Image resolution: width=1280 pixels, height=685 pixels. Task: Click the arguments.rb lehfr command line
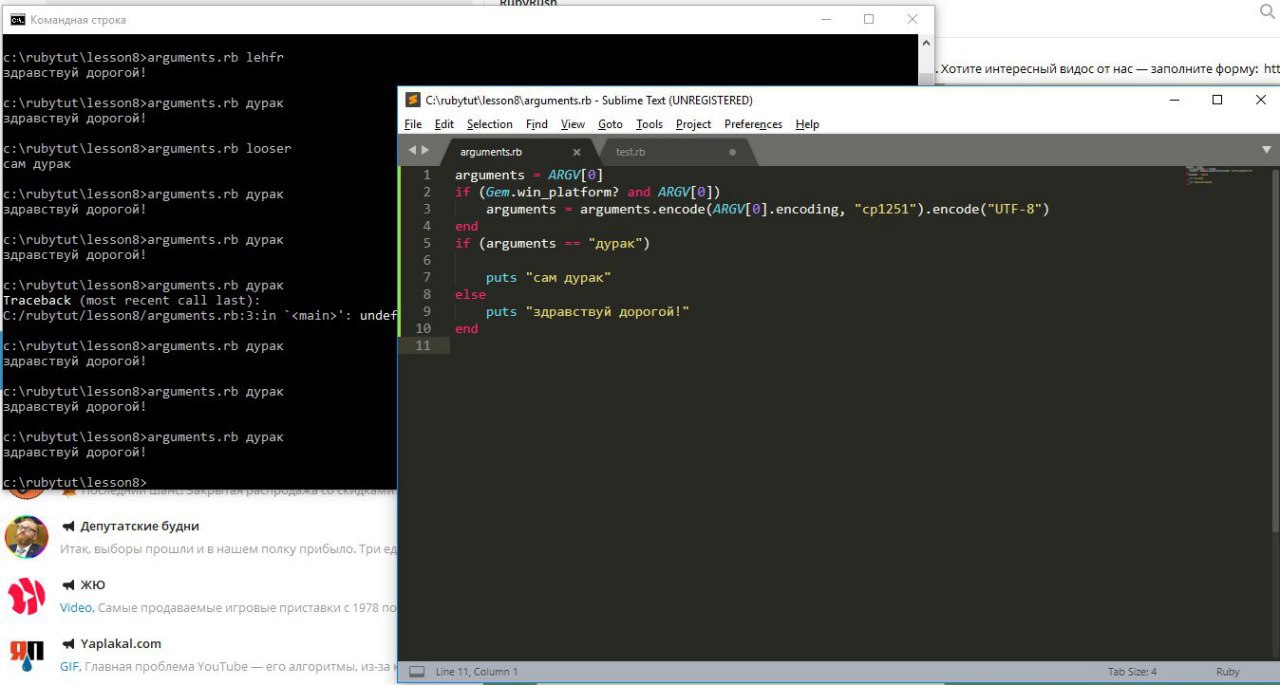143,57
